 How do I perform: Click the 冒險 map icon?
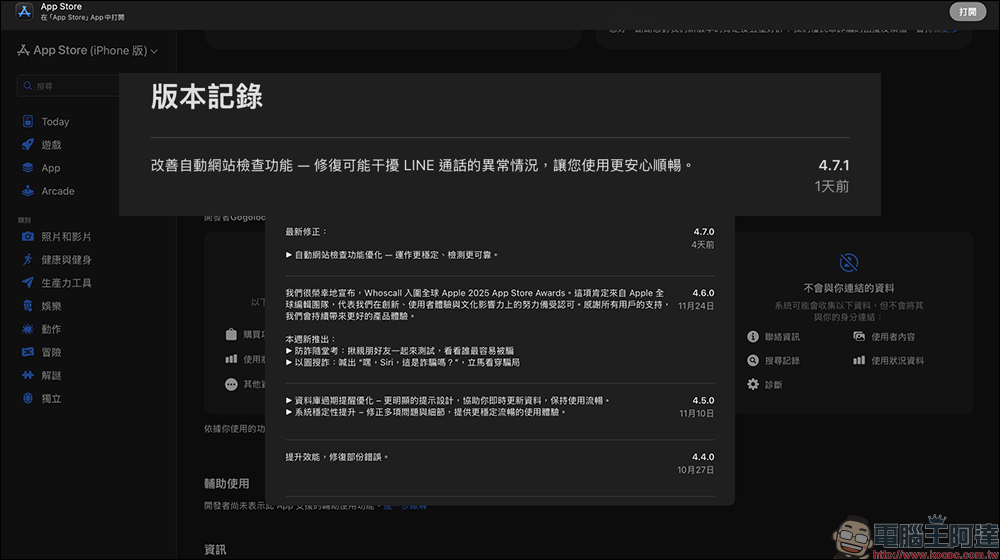[x=27, y=352]
